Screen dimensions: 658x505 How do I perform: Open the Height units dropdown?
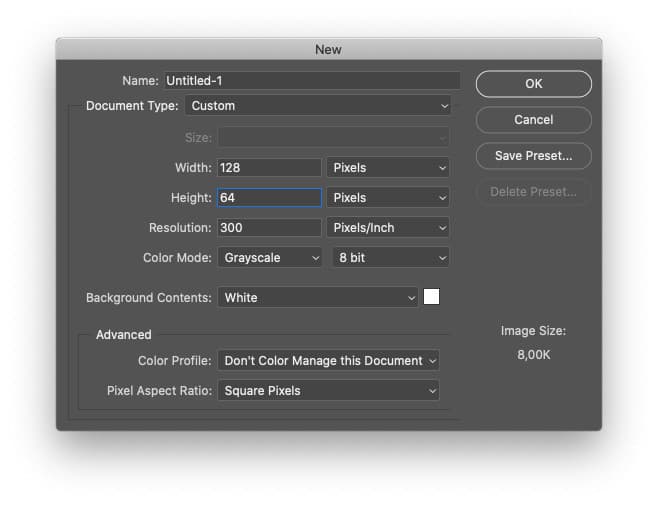point(388,198)
